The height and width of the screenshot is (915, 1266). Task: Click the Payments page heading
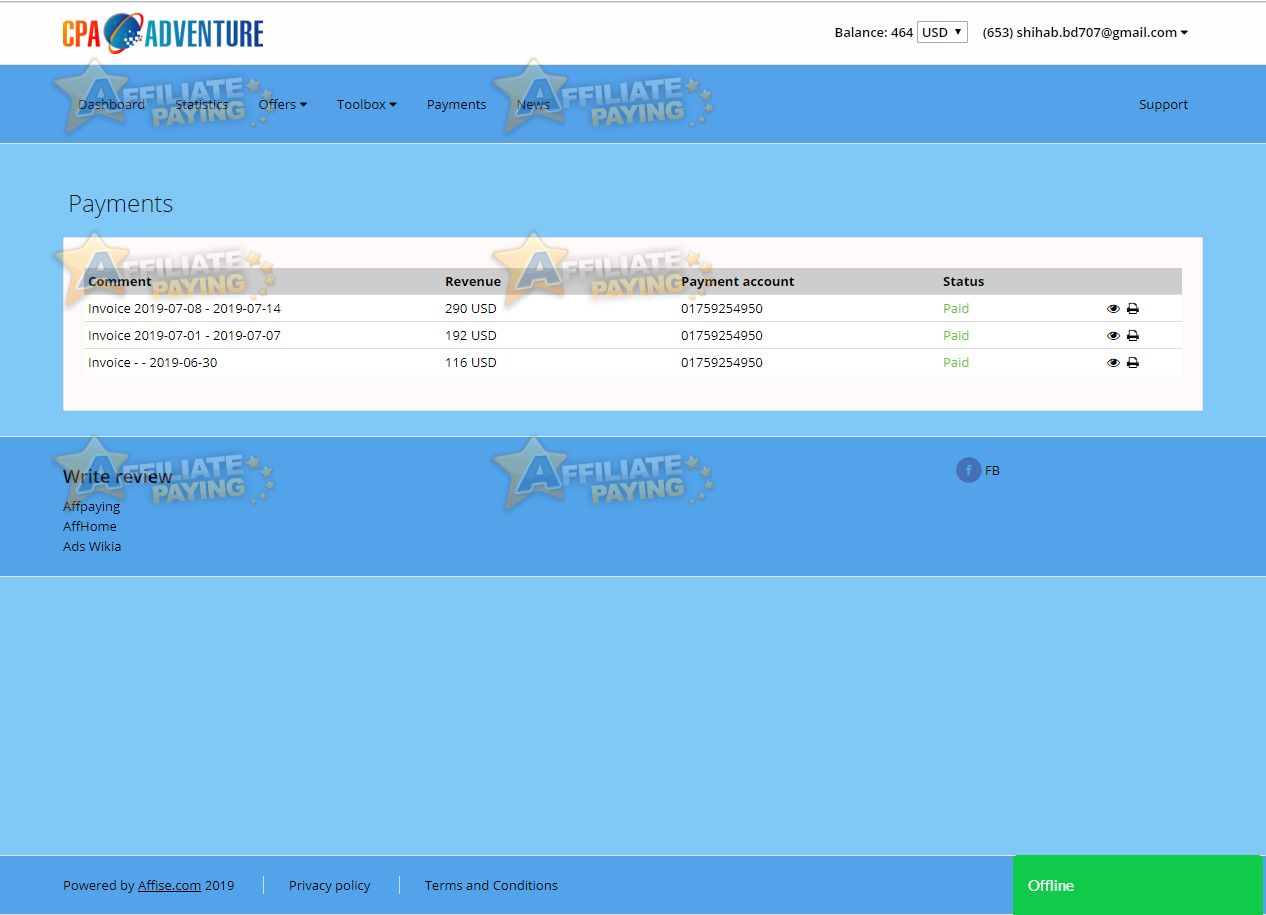point(121,204)
